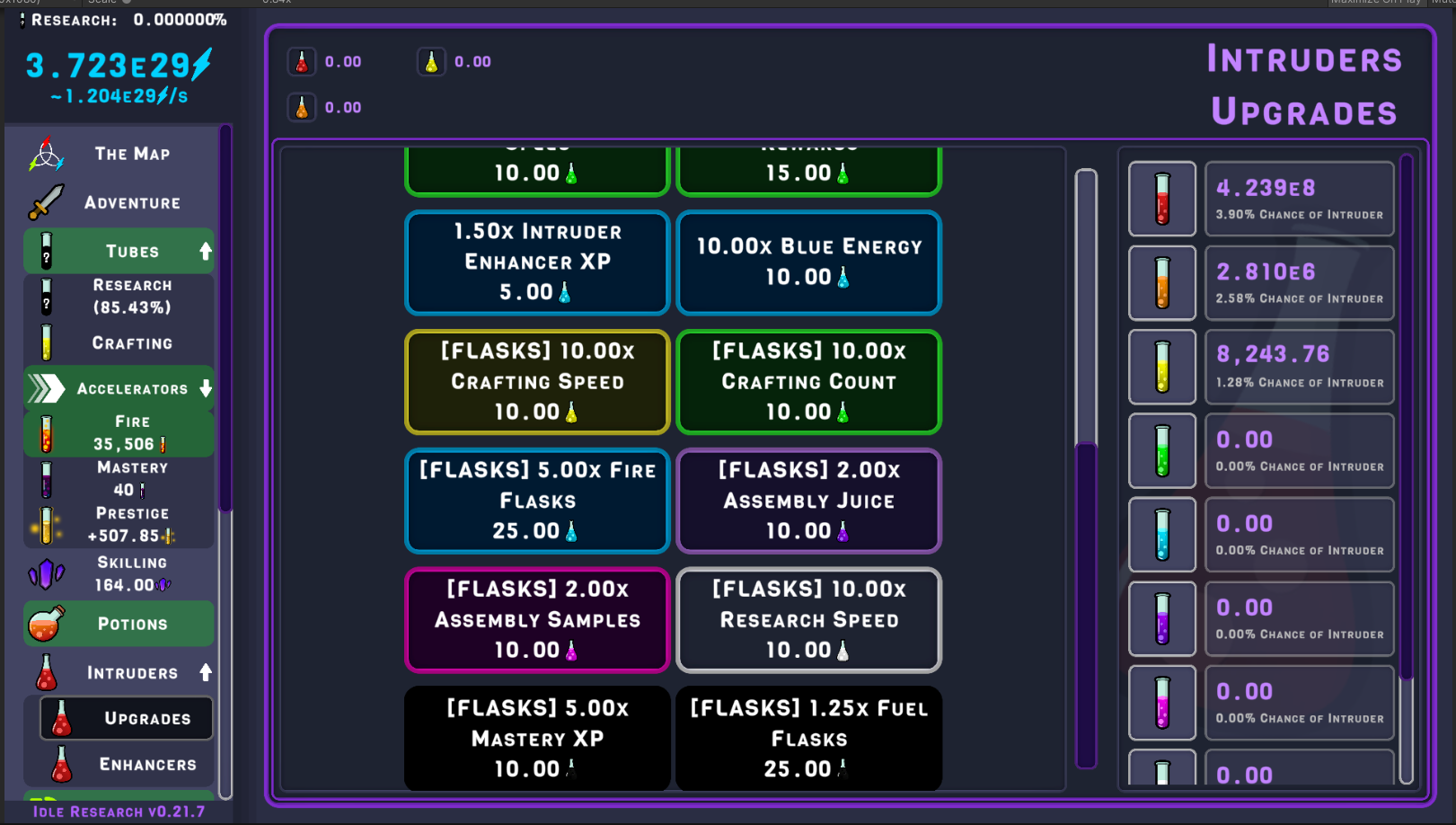This screenshot has height=825, width=1456.
Task: Click the red tube icon in intruder list
Action: (x=1161, y=199)
